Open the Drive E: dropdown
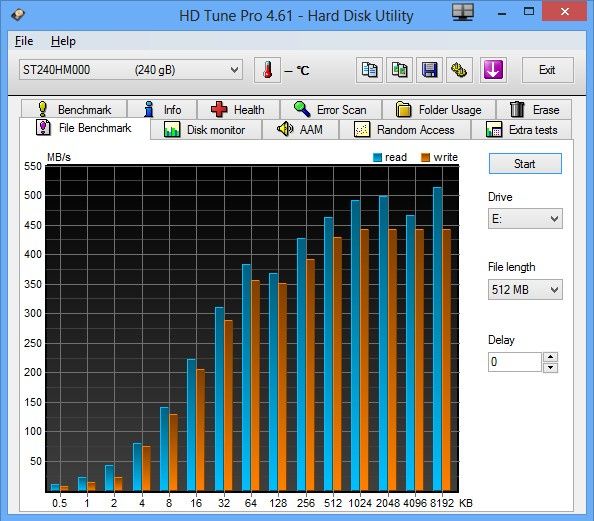 click(525, 219)
